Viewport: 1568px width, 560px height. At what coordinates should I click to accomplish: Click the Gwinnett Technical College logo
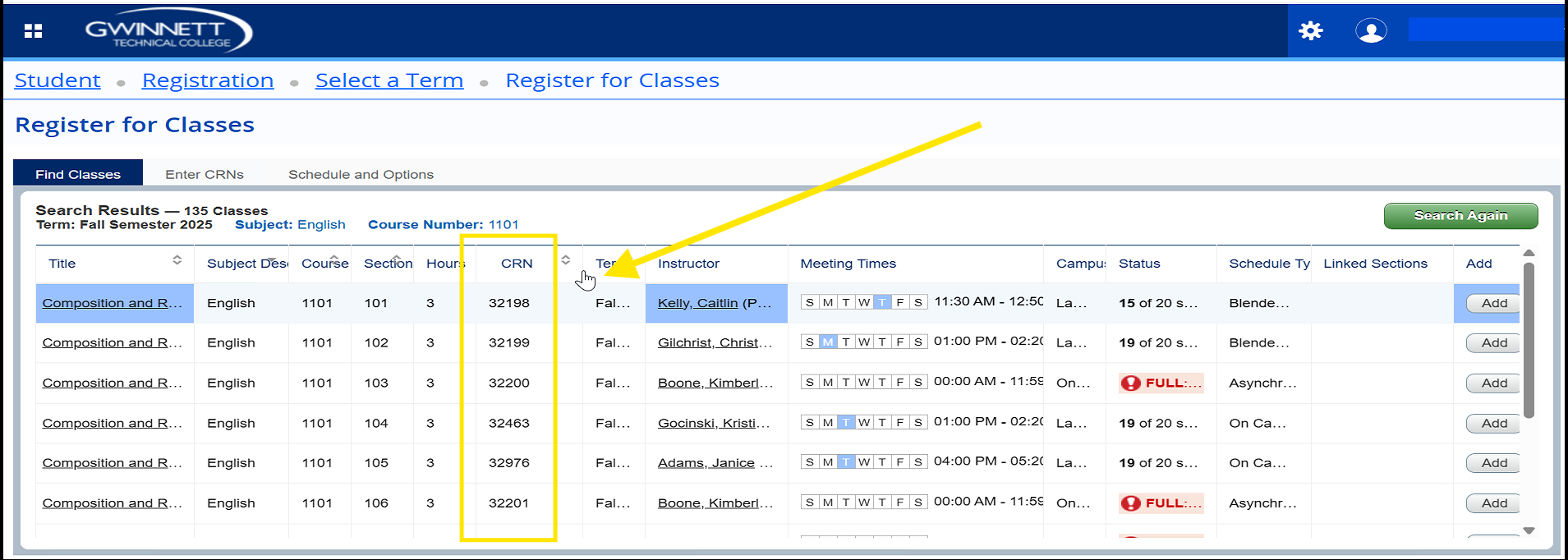[168, 31]
